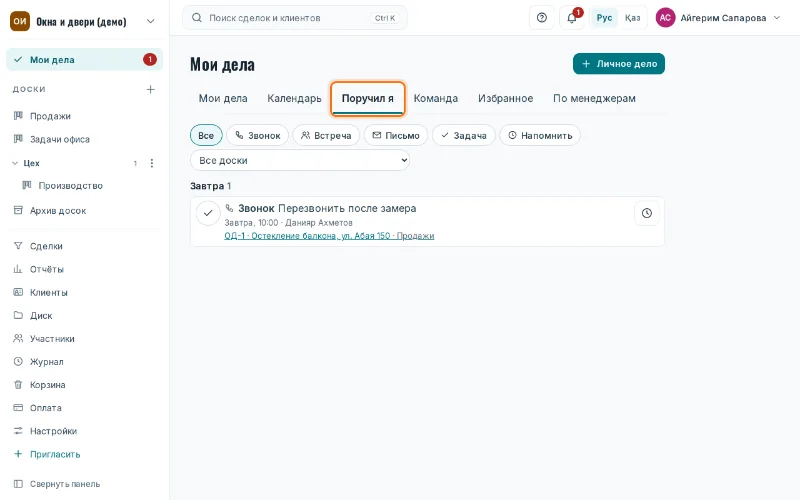
Task: Click the red badge on Мои дела
Action: pos(149,60)
